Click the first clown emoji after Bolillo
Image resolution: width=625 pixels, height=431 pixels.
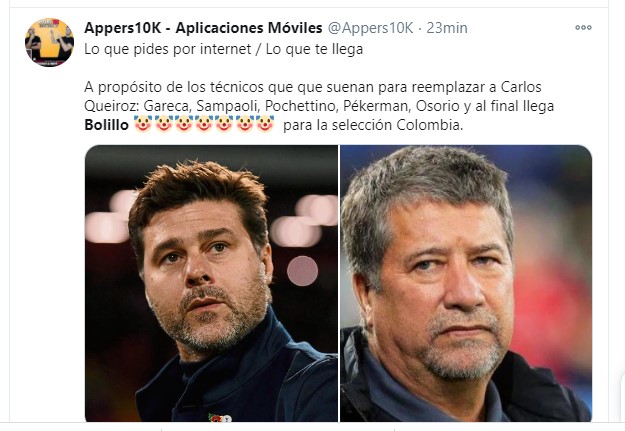pyautogui.click(x=143, y=124)
